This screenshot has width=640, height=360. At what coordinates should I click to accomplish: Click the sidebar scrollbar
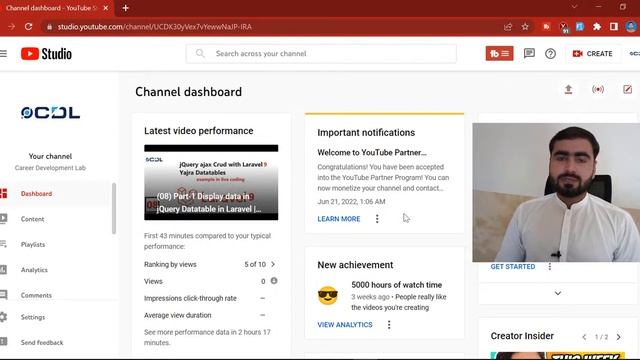click(114, 208)
